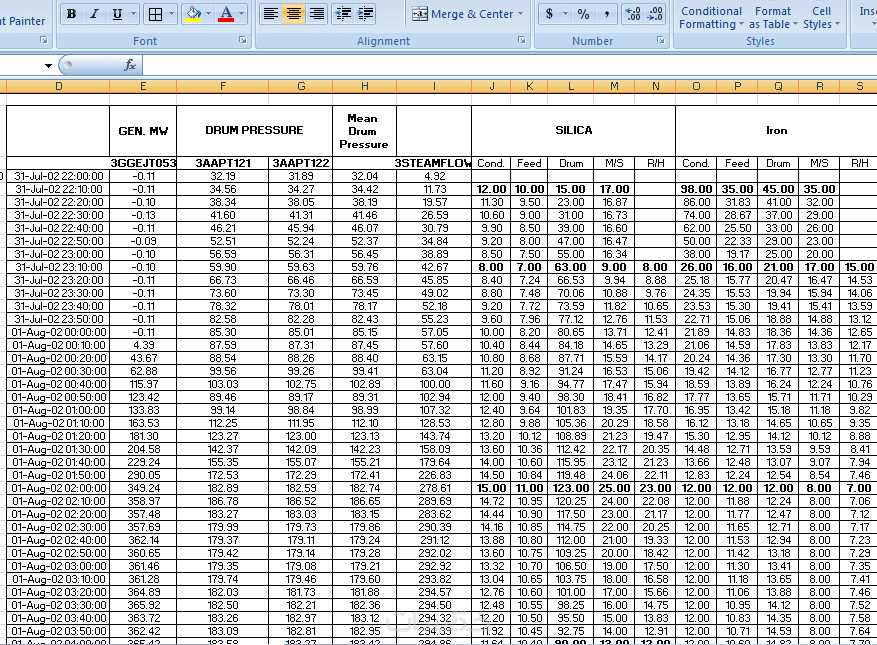Apply red font color
Screen dimensions: 877x645
click(x=226, y=14)
